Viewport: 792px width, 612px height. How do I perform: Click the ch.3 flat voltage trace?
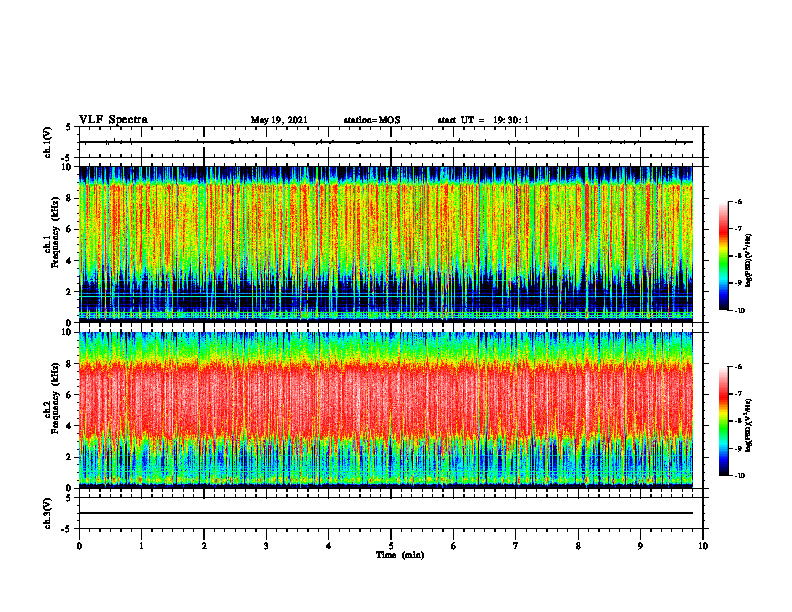click(x=386, y=513)
